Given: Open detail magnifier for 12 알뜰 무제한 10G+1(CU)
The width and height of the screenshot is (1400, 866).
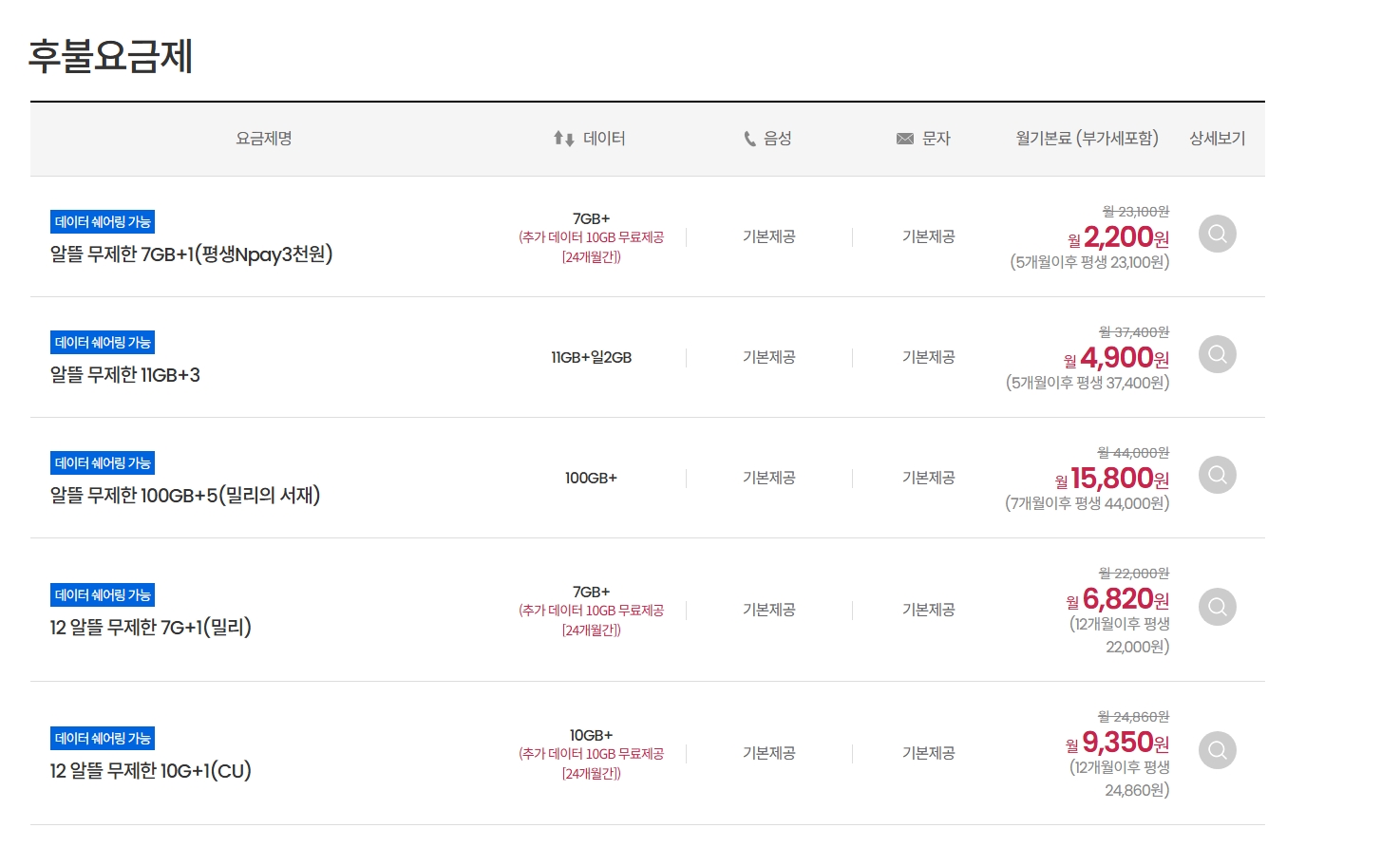Looking at the screenshot, I should (x=1217, y=750).
